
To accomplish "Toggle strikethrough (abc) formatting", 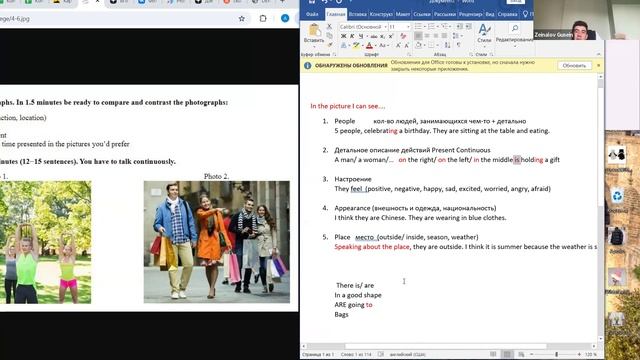I will coord(373,36).
